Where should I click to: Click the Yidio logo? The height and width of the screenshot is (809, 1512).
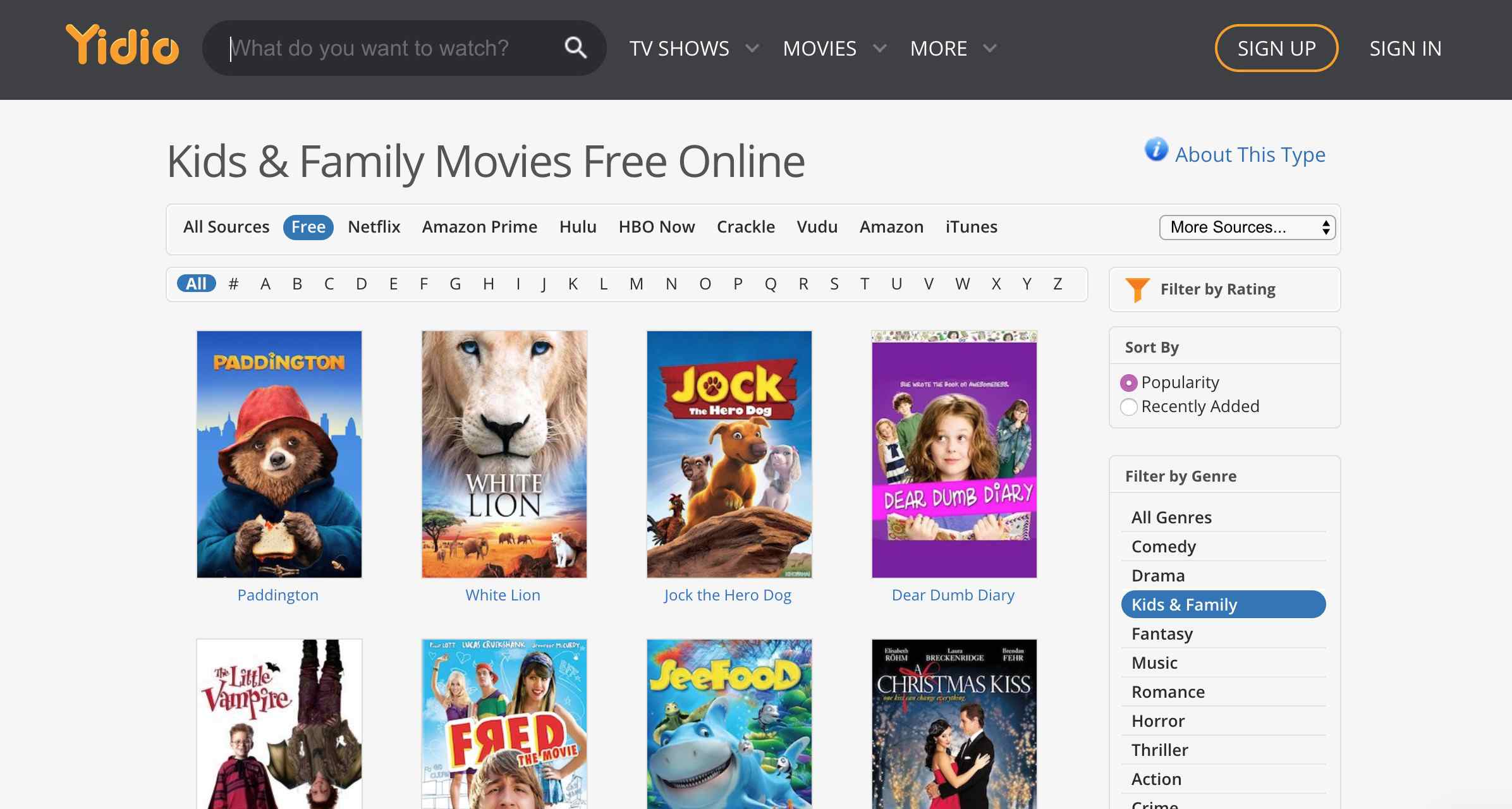(123, 45)
